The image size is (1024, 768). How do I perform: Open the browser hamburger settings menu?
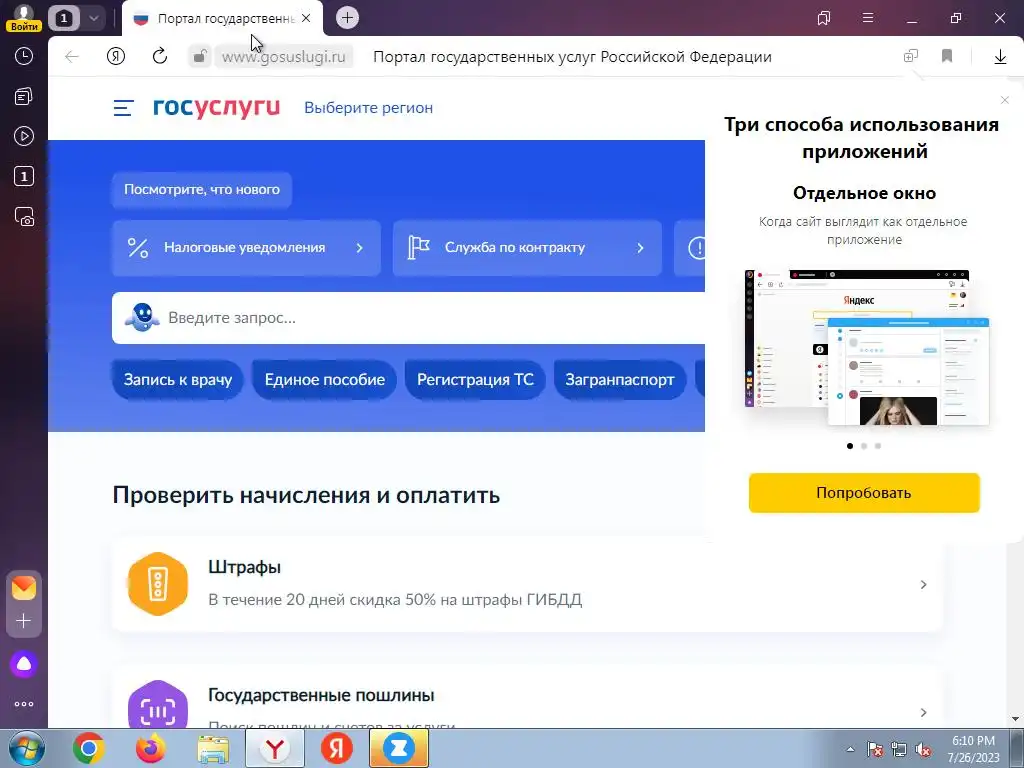pos(868,18)
